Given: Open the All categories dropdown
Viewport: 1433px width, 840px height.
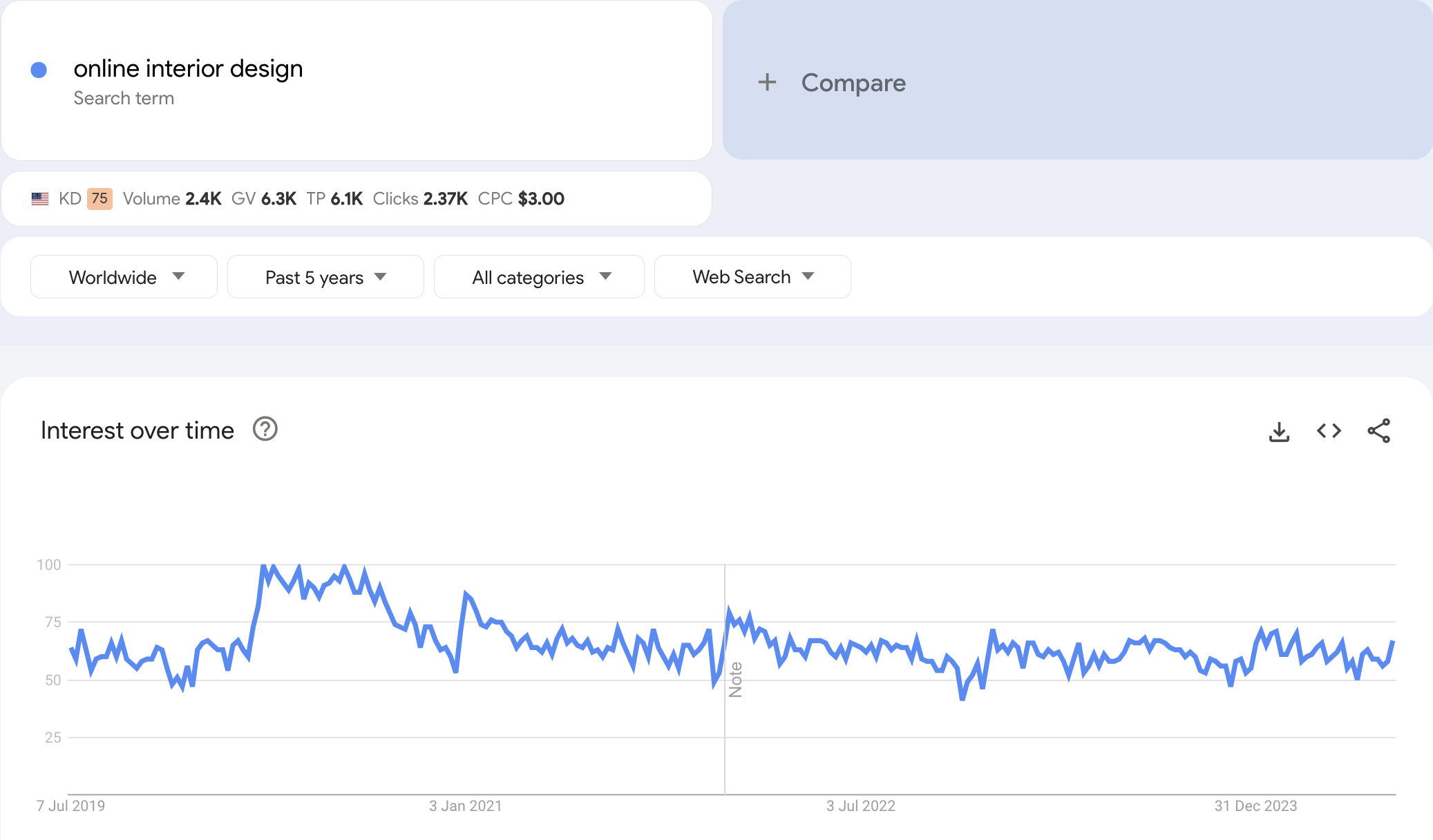Looking at the screenshot, I should (x=539, y=277).
